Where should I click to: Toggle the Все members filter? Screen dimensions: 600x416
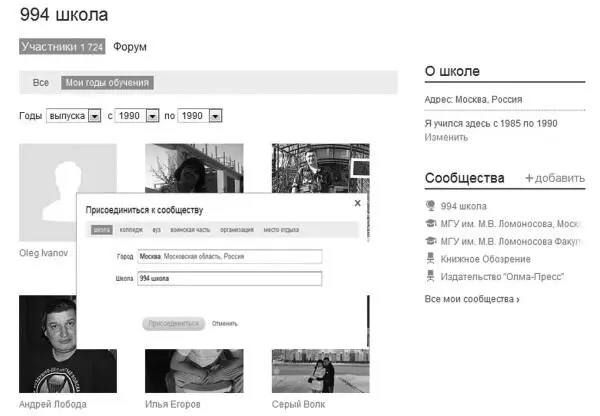[x=41, y=83]
